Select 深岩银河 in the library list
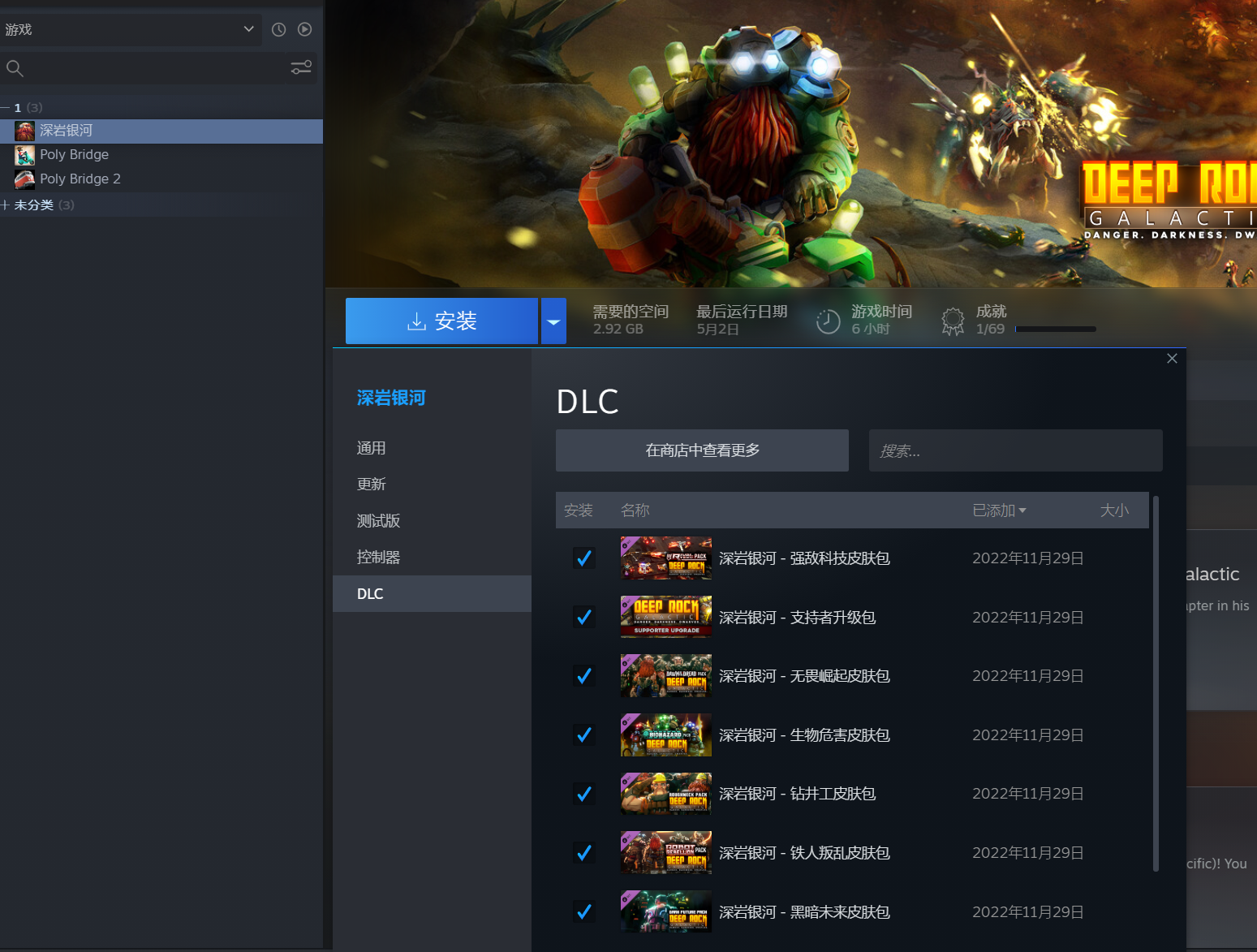This screenshot has height=952, width=1257. point(161,131)
